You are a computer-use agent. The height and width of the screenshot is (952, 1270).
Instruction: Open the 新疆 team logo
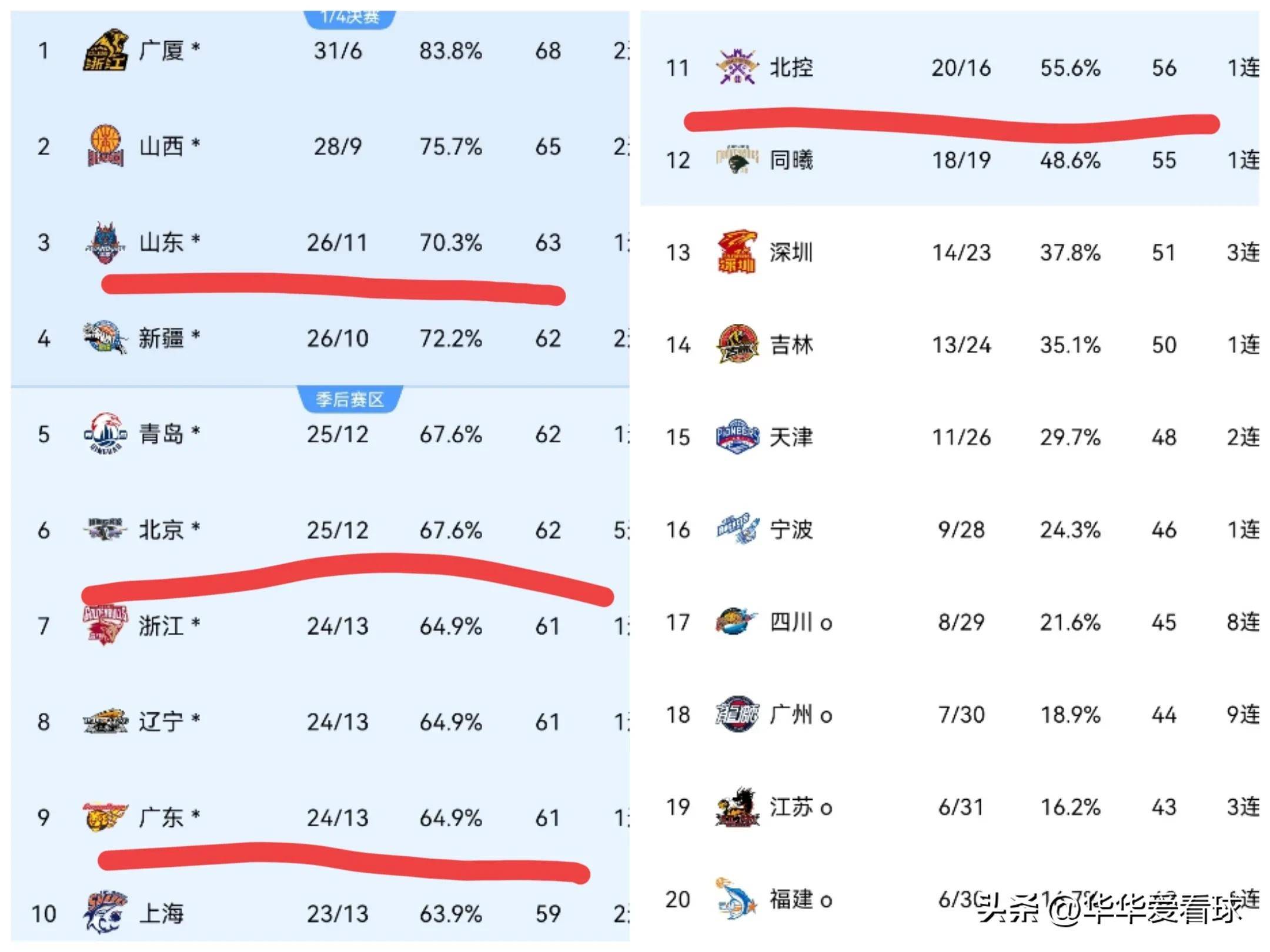[105, 338]
